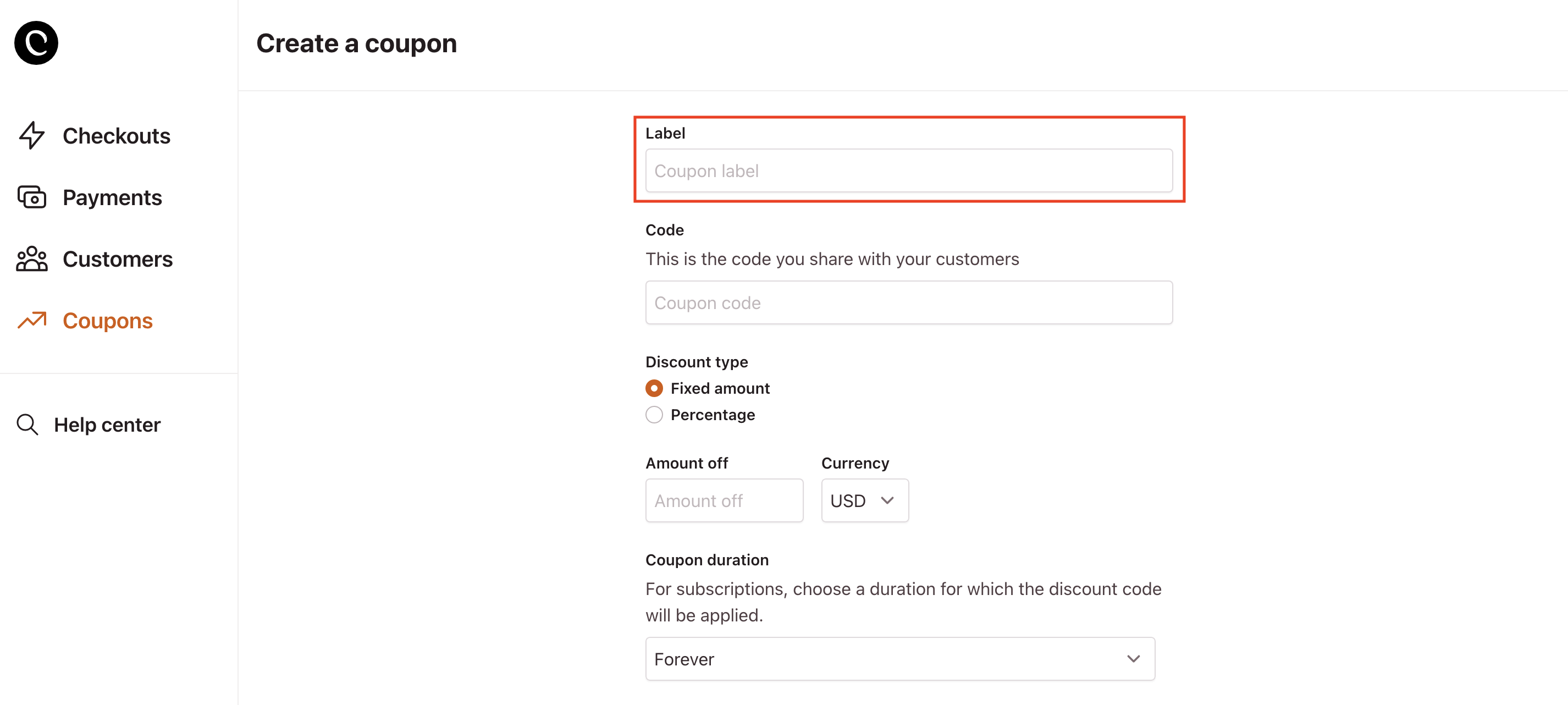This screenshot has width=1568, height=705.
Task: Select the Fixed amount radio button
Action: point(654,388)
